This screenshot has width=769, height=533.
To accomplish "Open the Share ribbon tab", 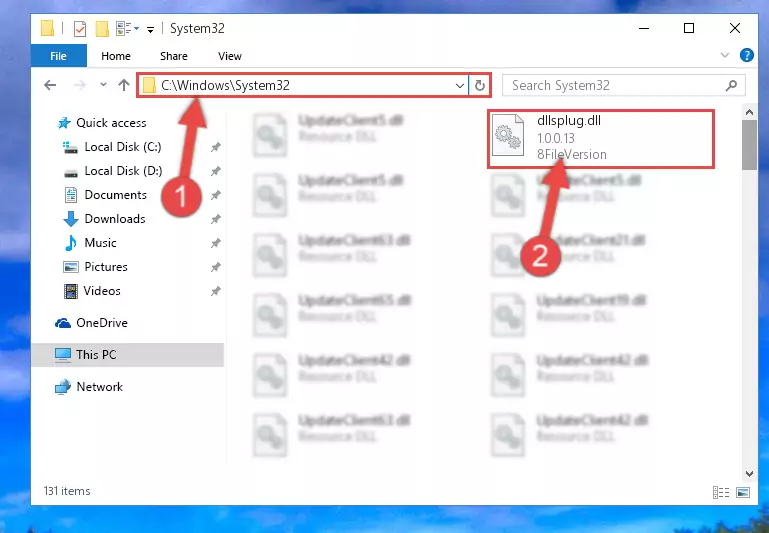I will pos(174,56).
